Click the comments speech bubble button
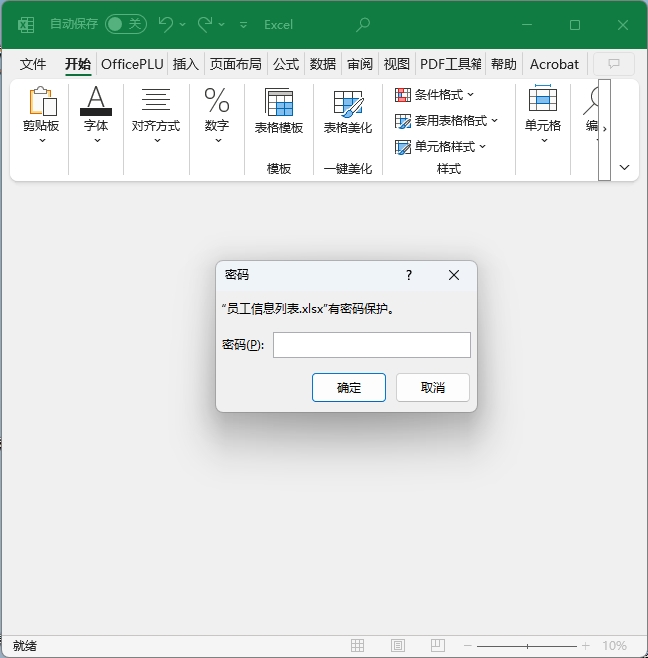This screenshot has height=658, width=648. [x=614, y=64]
